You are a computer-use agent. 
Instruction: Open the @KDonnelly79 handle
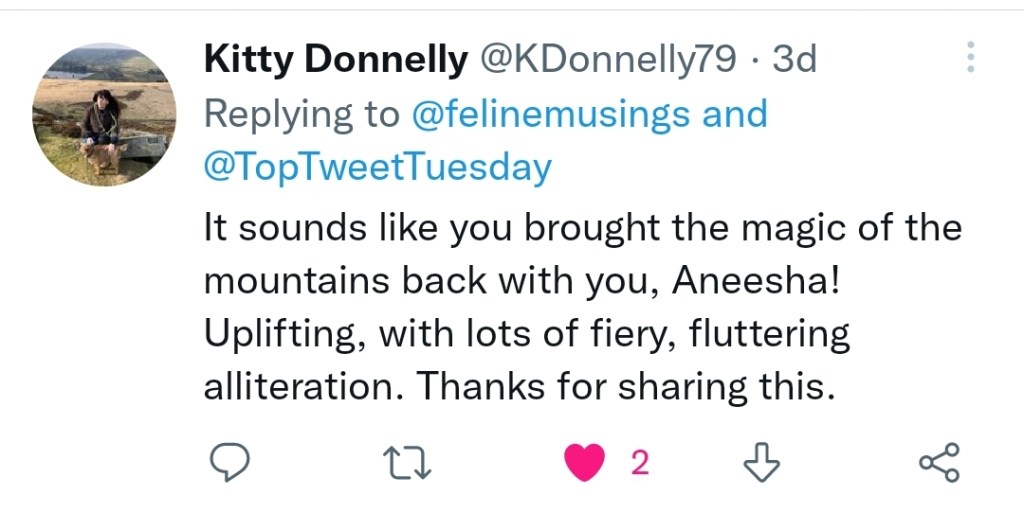608,61
